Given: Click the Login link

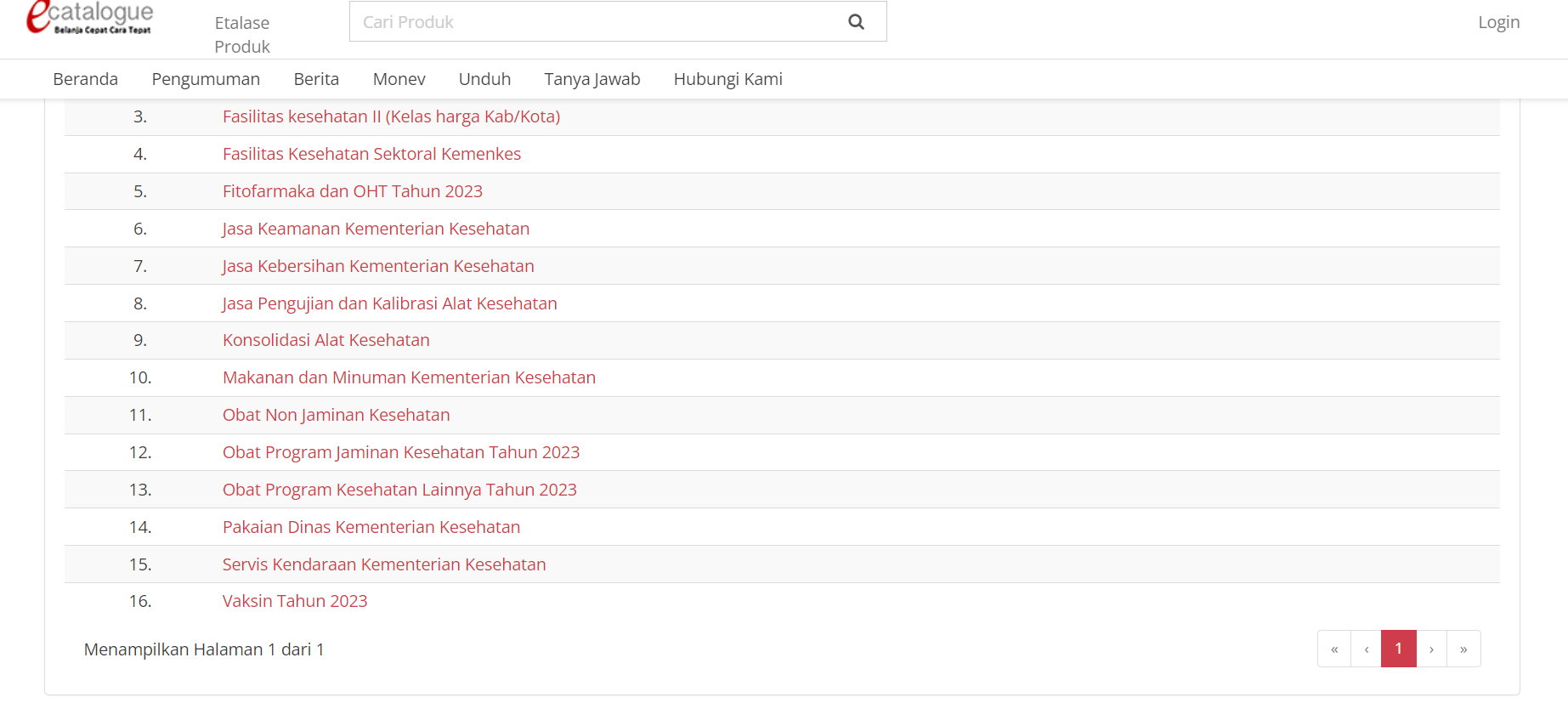Looking at the screenshot, I should 1498,22.
